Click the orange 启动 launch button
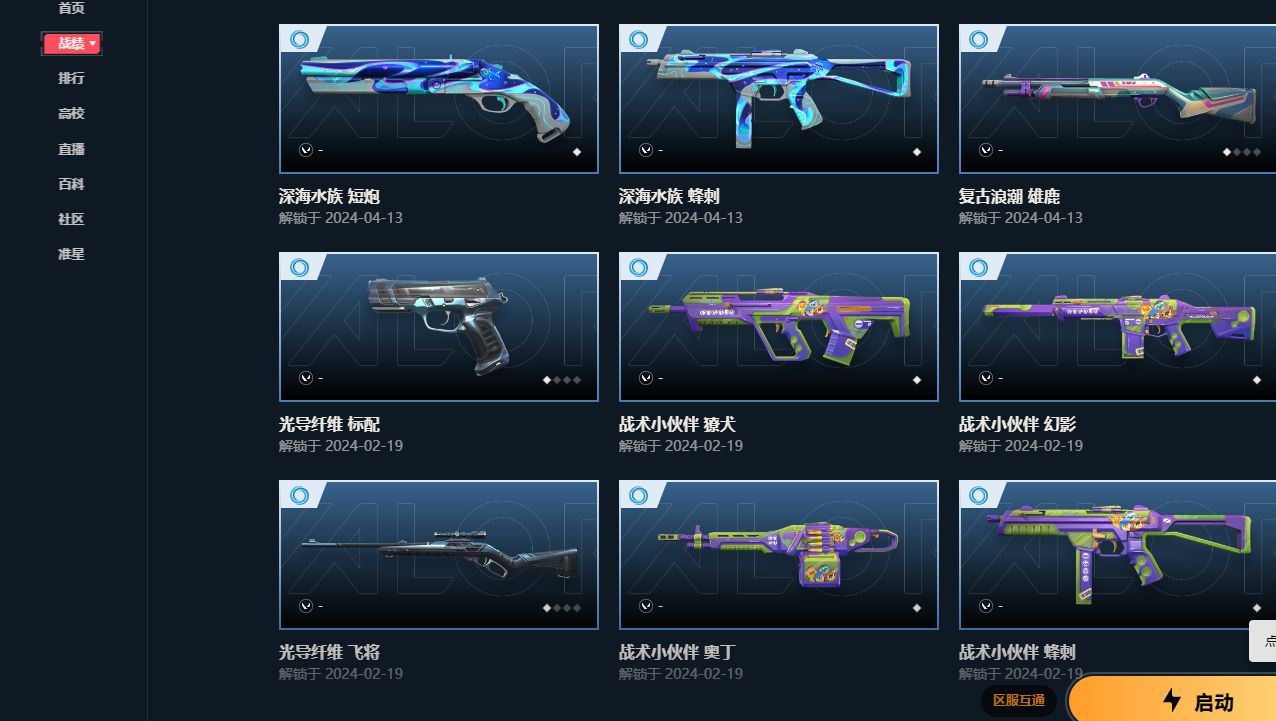 pos(1172,699)
